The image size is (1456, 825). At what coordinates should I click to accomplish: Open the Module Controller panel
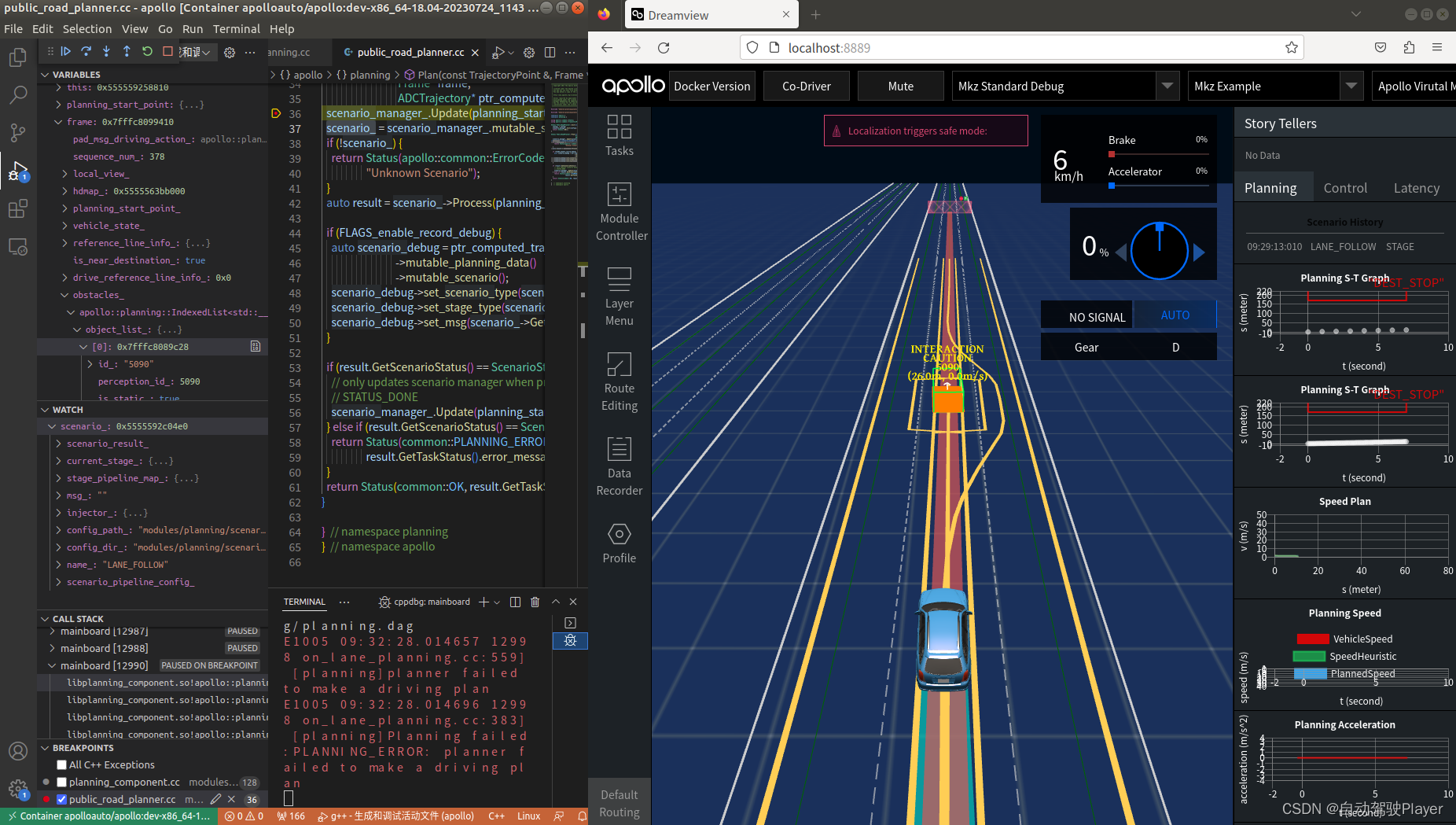pyautogui.click(x=620, y=212)
